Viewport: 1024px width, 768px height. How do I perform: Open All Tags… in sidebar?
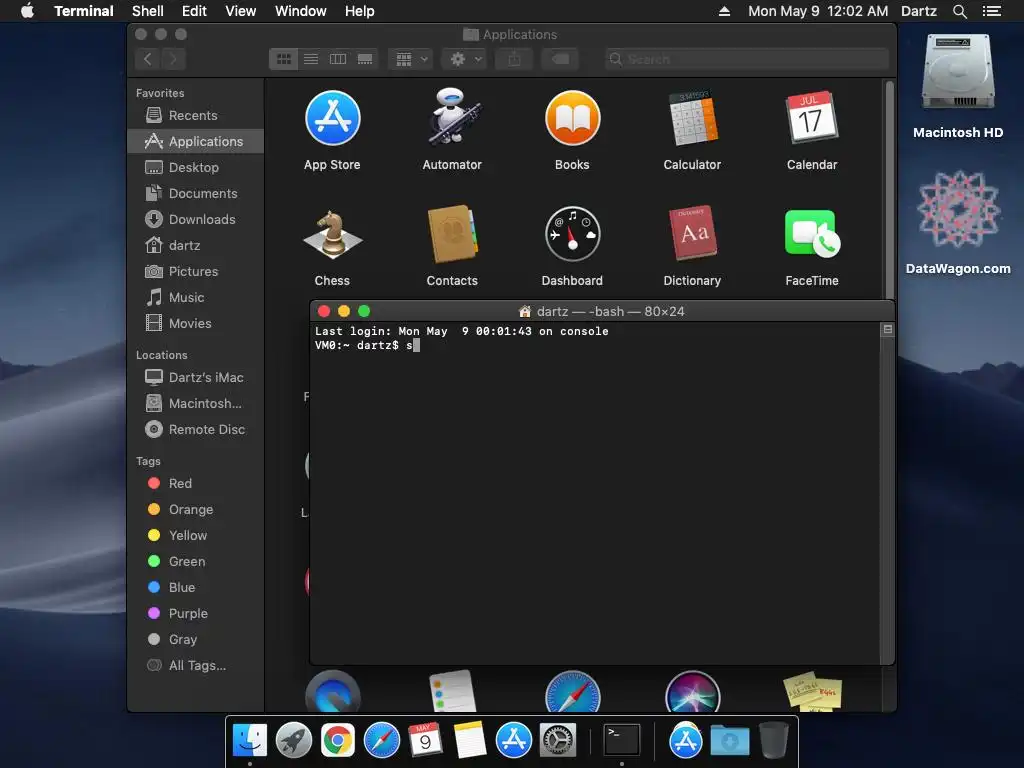click(x=195, y=666)
